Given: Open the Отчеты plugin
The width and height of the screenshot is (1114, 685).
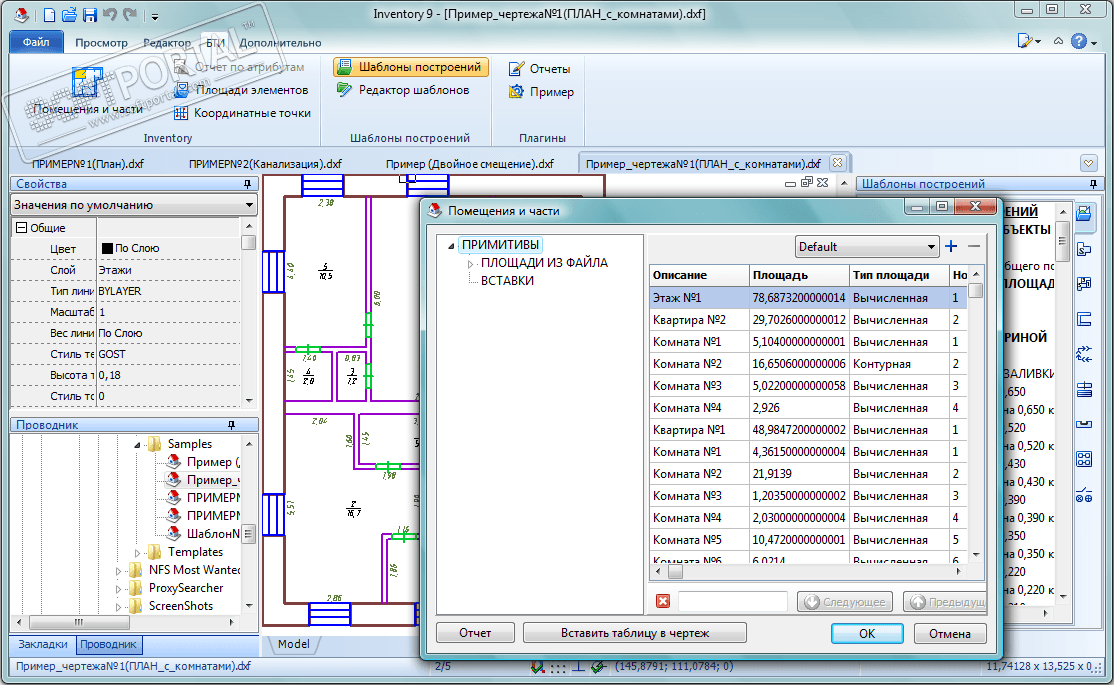Looking at the screenshot, I should tap(539, 69).
